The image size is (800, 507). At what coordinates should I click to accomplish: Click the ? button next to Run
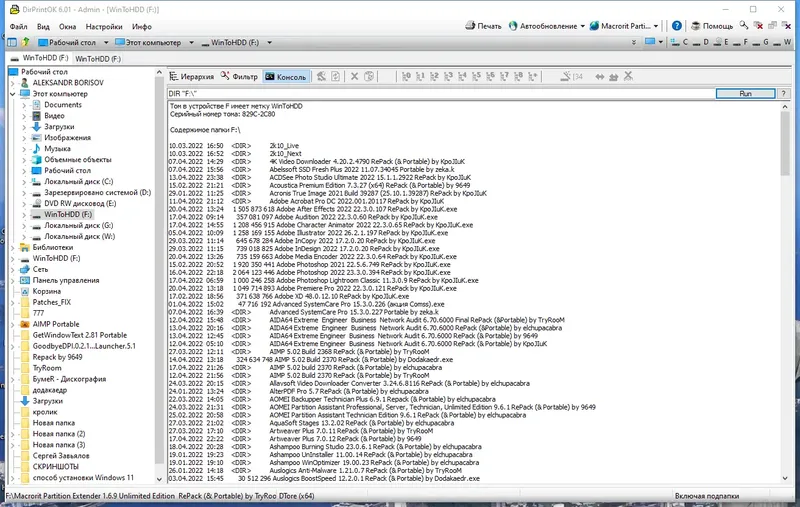783,93
